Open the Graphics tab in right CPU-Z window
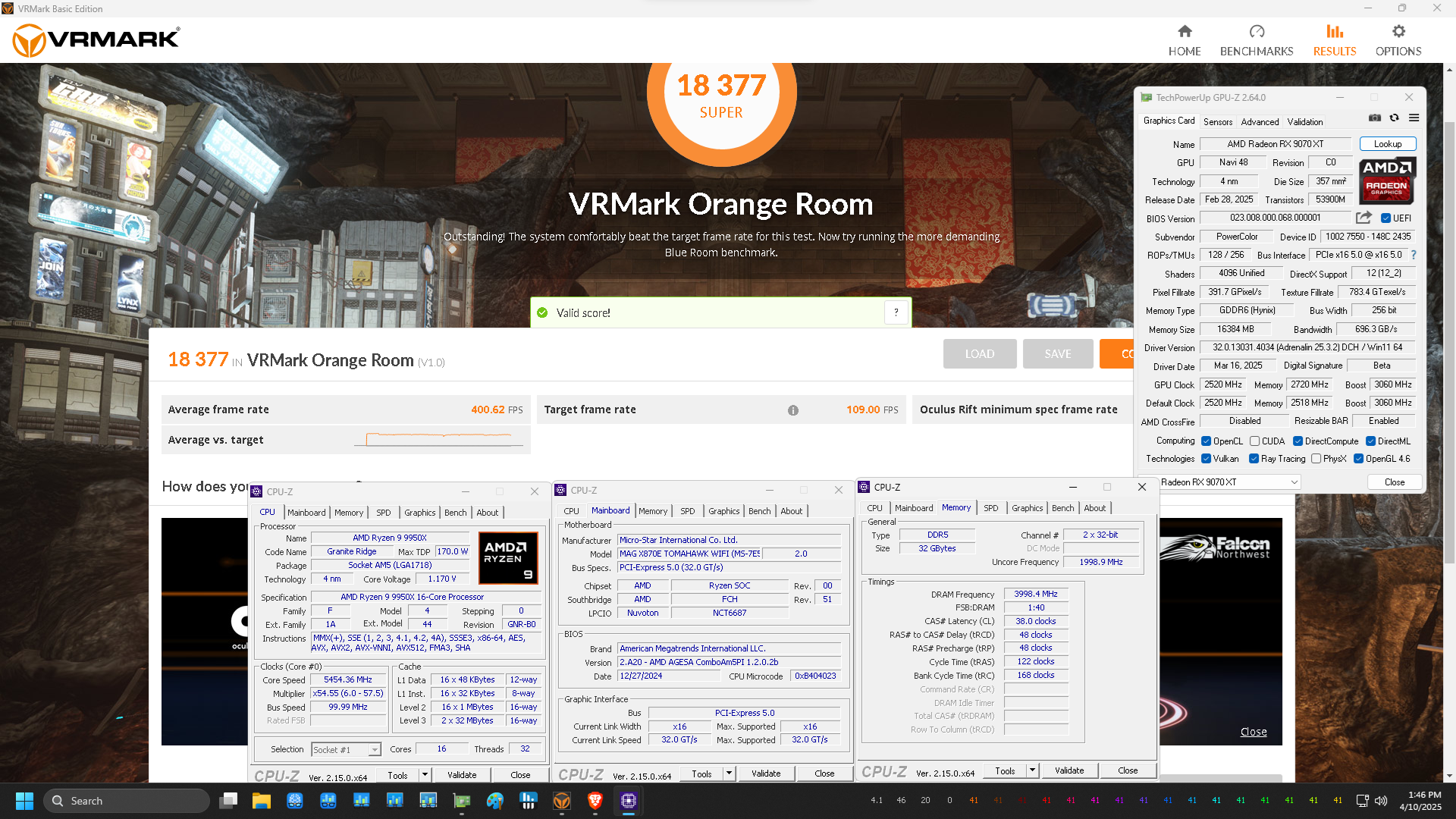Image resolution: width=1456 pixels, height=819 pixels. click(1028, 509)
